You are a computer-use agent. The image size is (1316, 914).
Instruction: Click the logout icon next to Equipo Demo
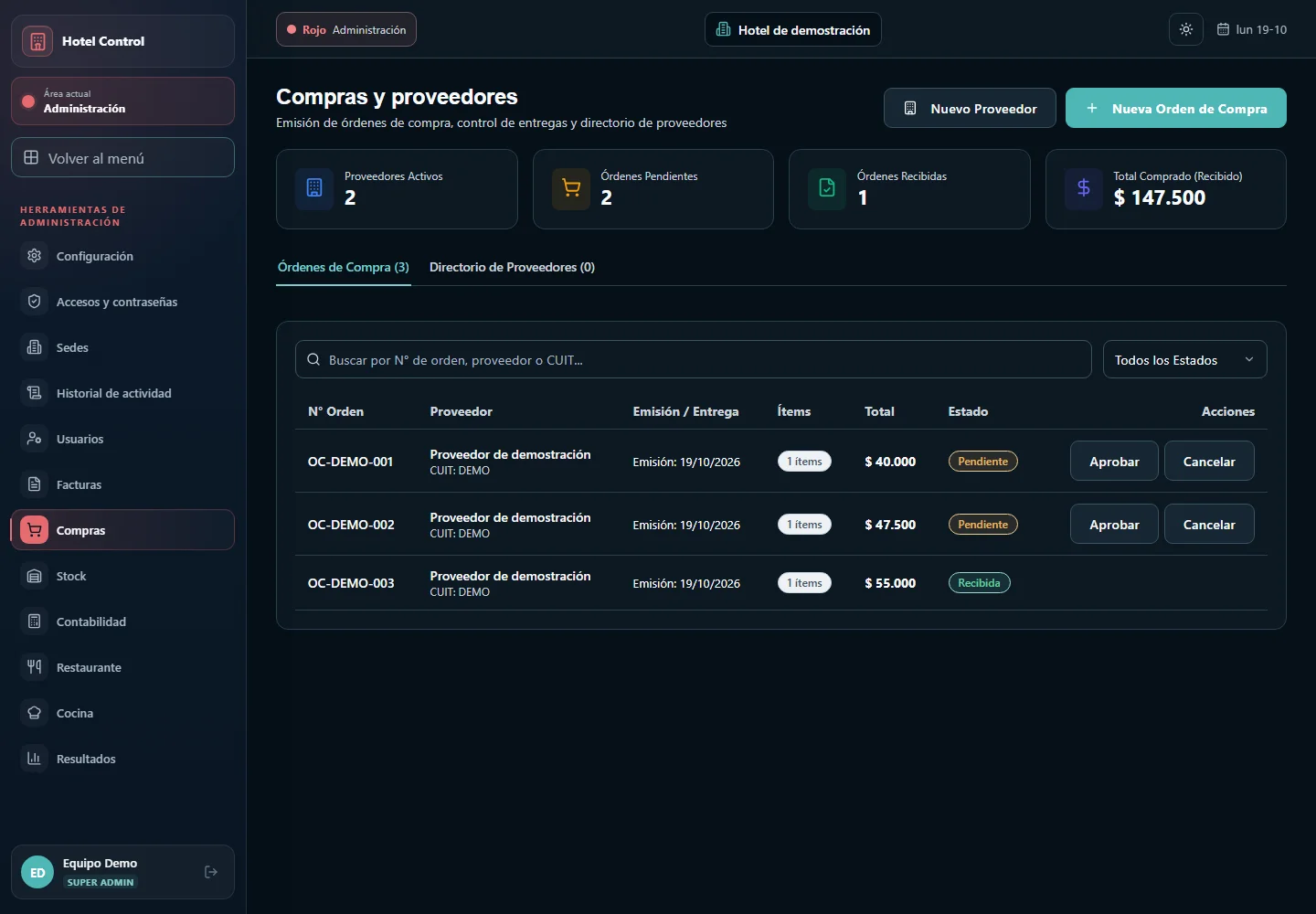(211, 872)
